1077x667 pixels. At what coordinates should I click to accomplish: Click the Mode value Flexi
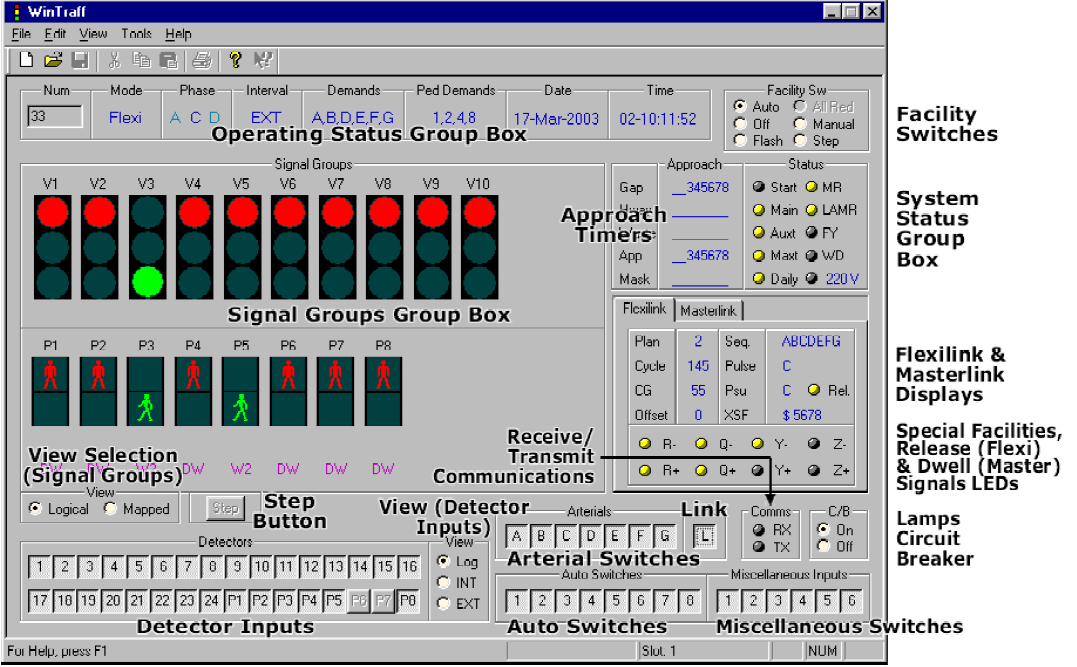coord(125,117)
